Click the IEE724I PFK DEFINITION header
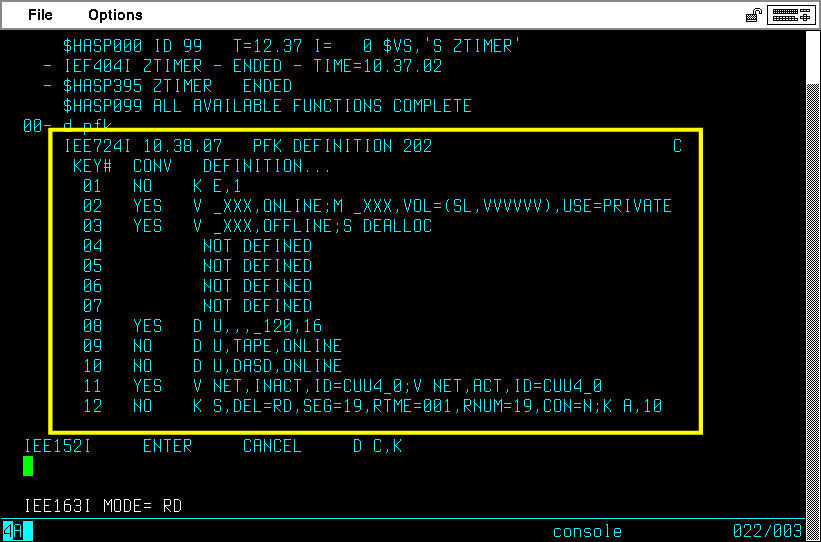 point(248,146)
